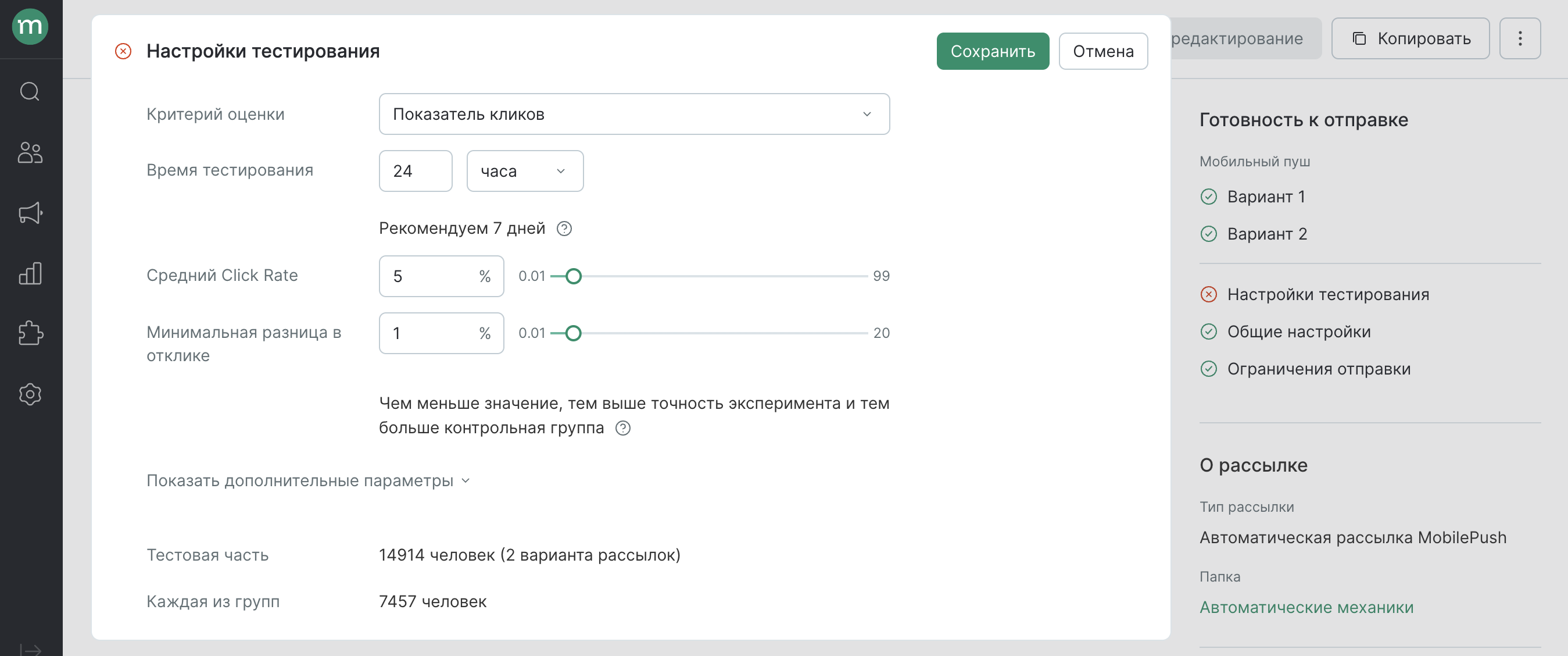This screenshot has width=1568, height=656.
Task: Click the О рассылке heading
Action: pyautogui.click(x=1254, y=465)
